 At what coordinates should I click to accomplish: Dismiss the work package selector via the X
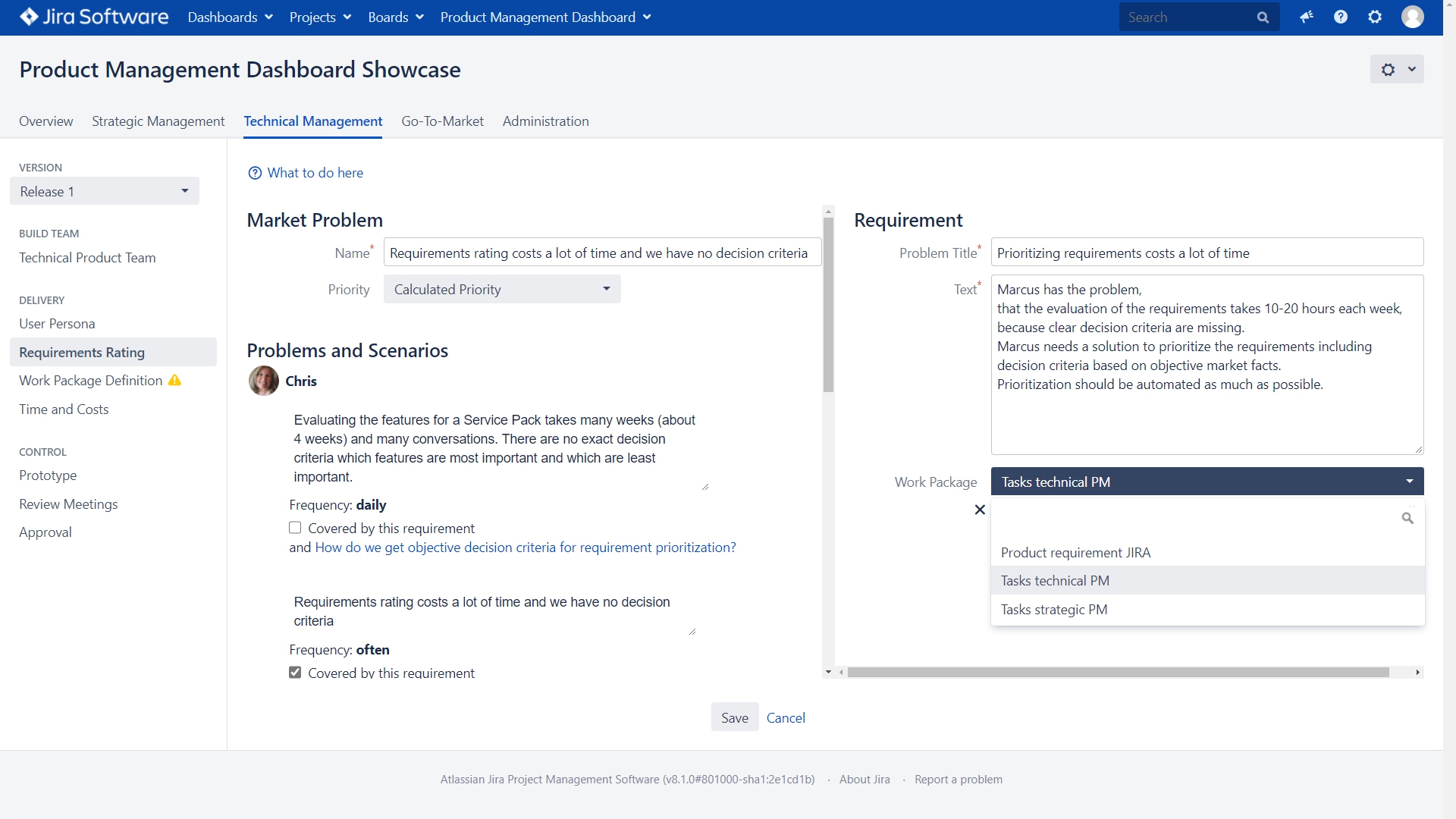click(x=979, y=510)
